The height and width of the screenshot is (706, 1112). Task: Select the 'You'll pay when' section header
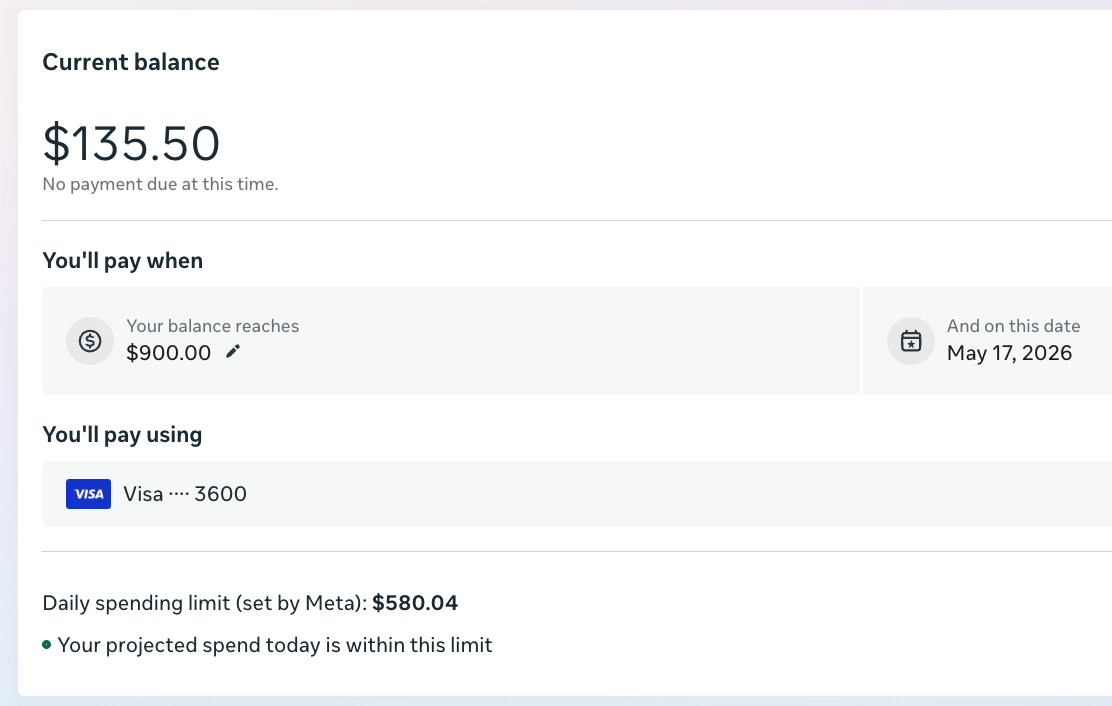(122, 260)
